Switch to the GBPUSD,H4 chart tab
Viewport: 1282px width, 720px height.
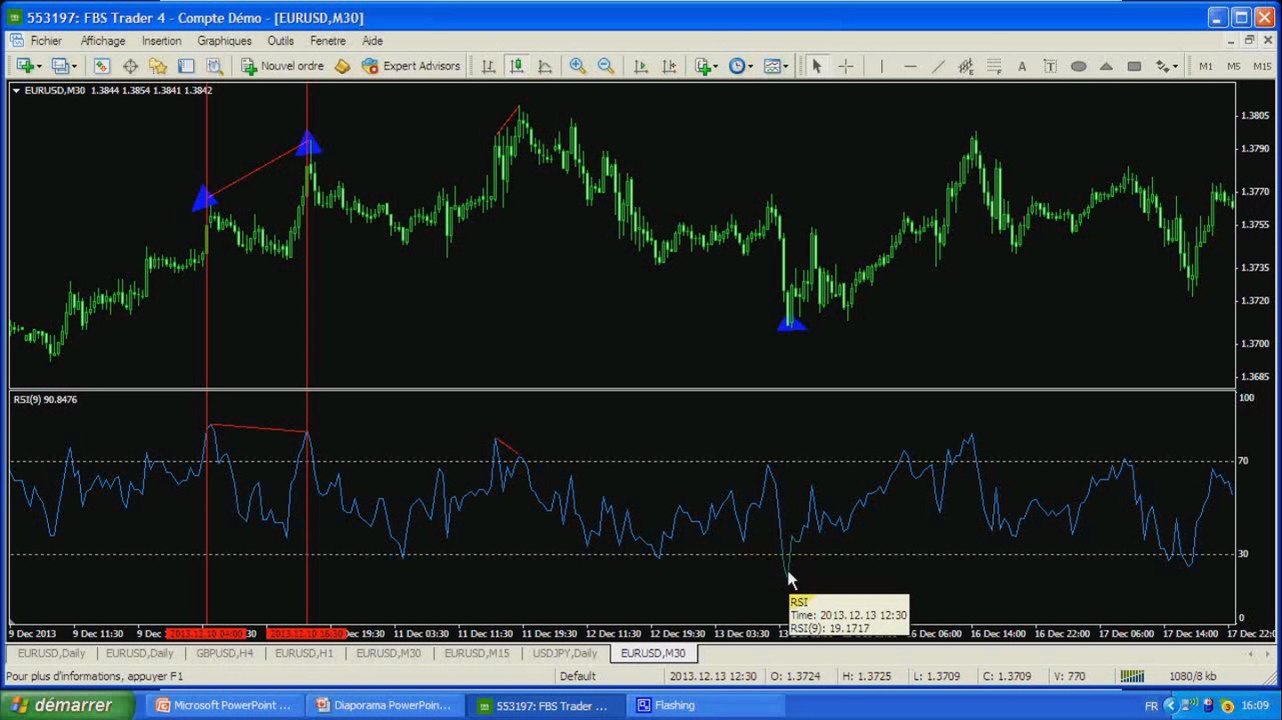(x=224, y=653)
